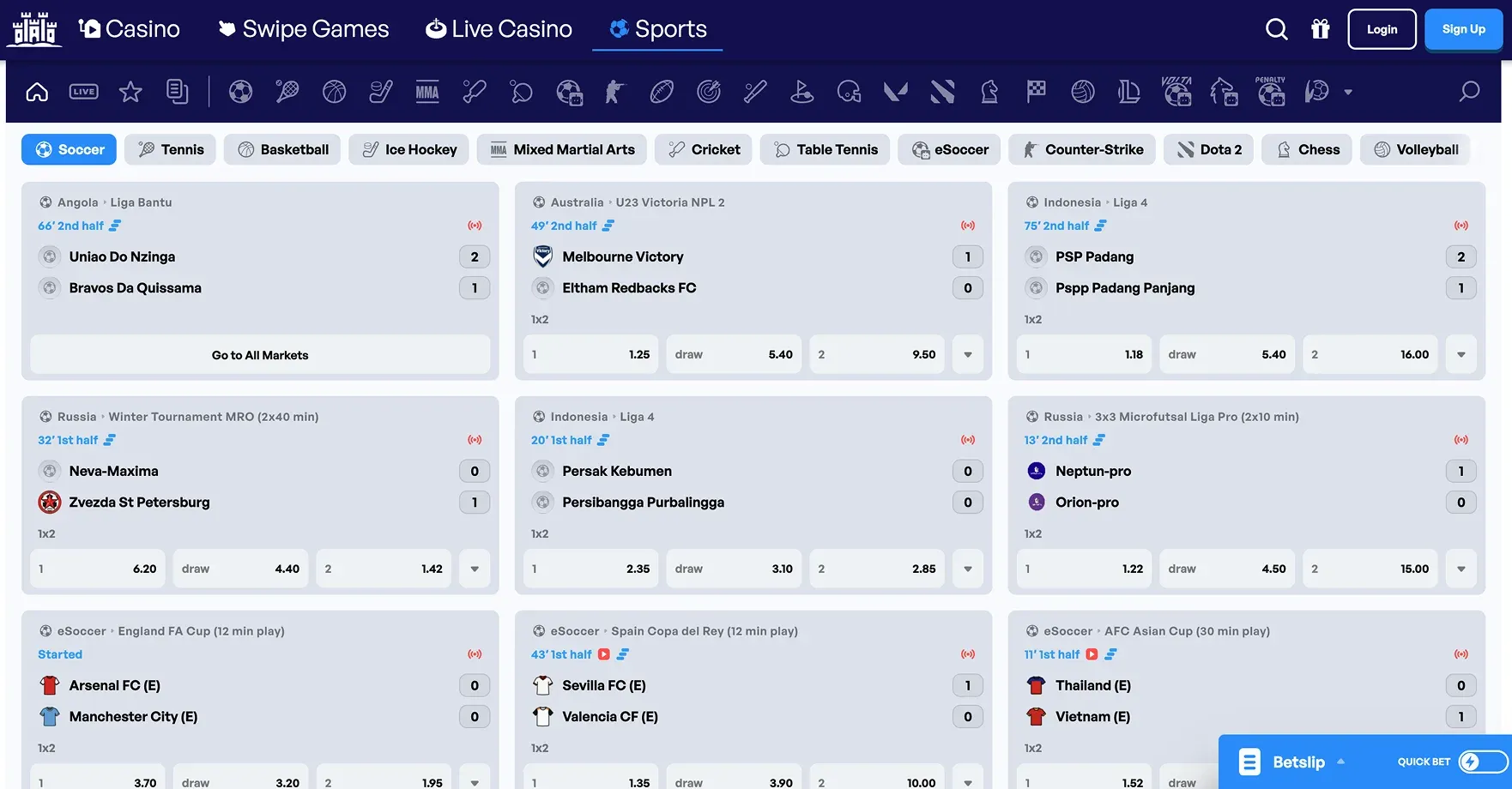This screenshot has height=789, width=1512.
Task: Expand the sports icon bar dropdown arrow
Action: (1348, 92)
